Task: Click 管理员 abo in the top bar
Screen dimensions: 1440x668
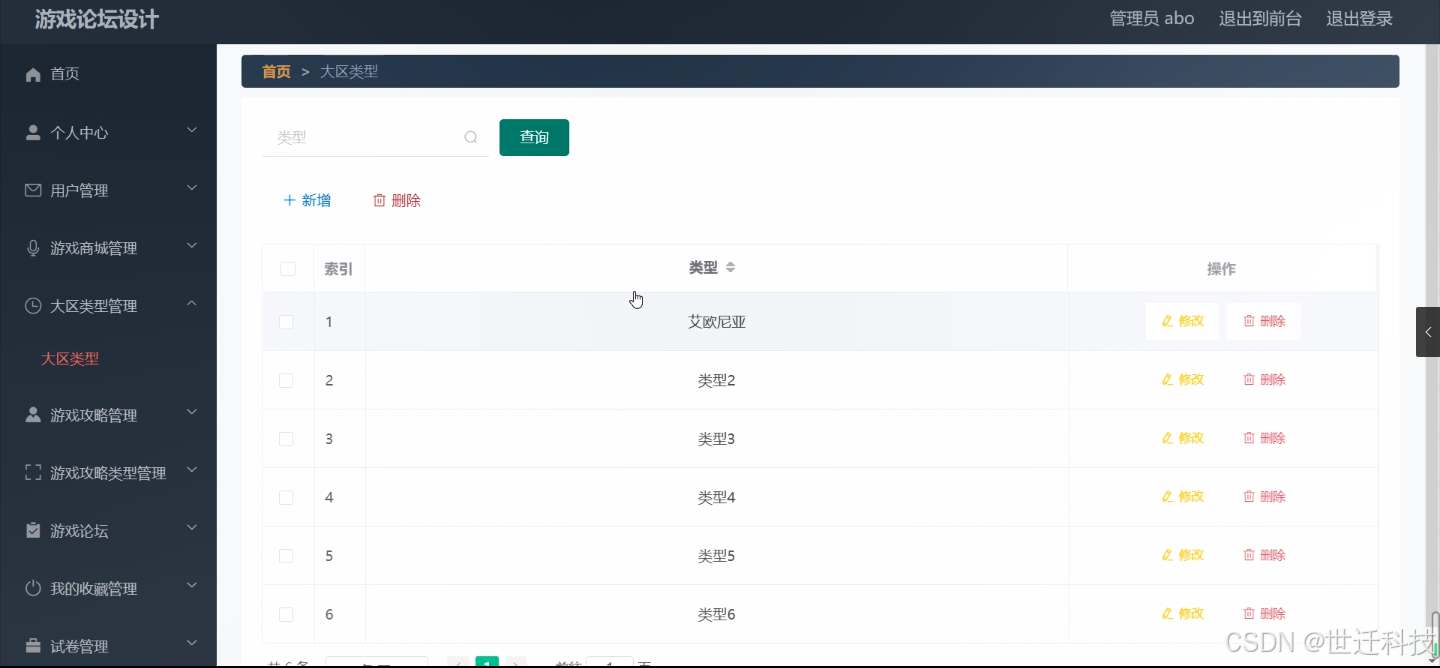Action: 1152,18
